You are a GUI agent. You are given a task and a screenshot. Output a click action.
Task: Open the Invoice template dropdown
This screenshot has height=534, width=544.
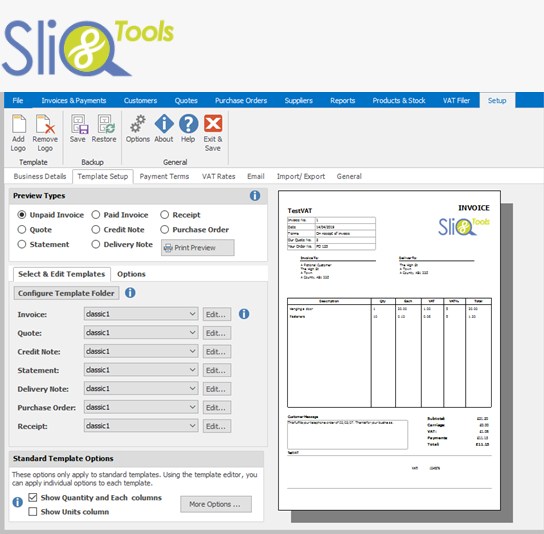[141, 314]
